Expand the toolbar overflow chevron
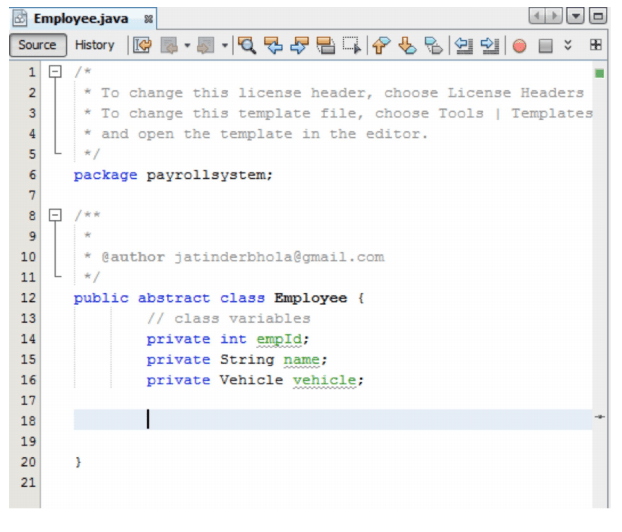 click(x=568, y=45)
